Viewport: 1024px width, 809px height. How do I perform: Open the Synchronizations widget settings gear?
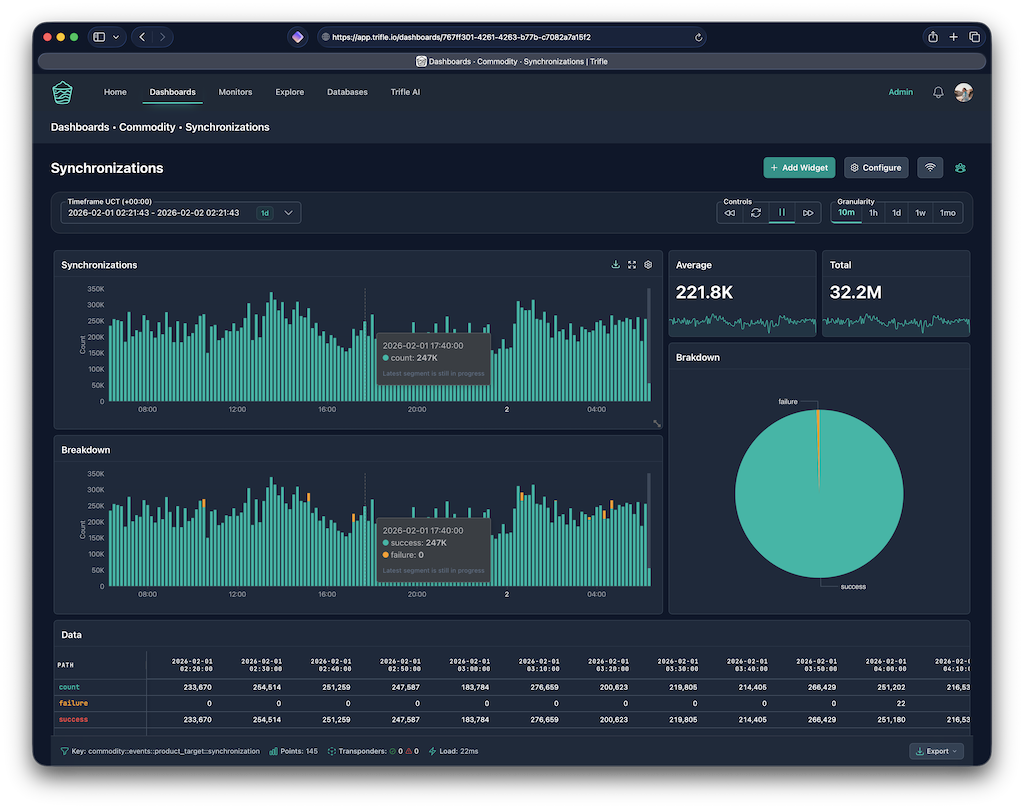click(648, 264)
